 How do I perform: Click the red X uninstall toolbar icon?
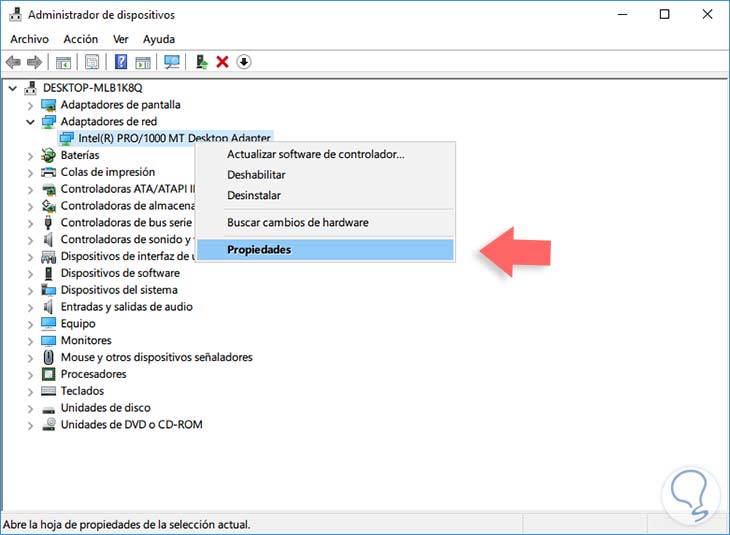pyautogui.click(x=222, y=62)
